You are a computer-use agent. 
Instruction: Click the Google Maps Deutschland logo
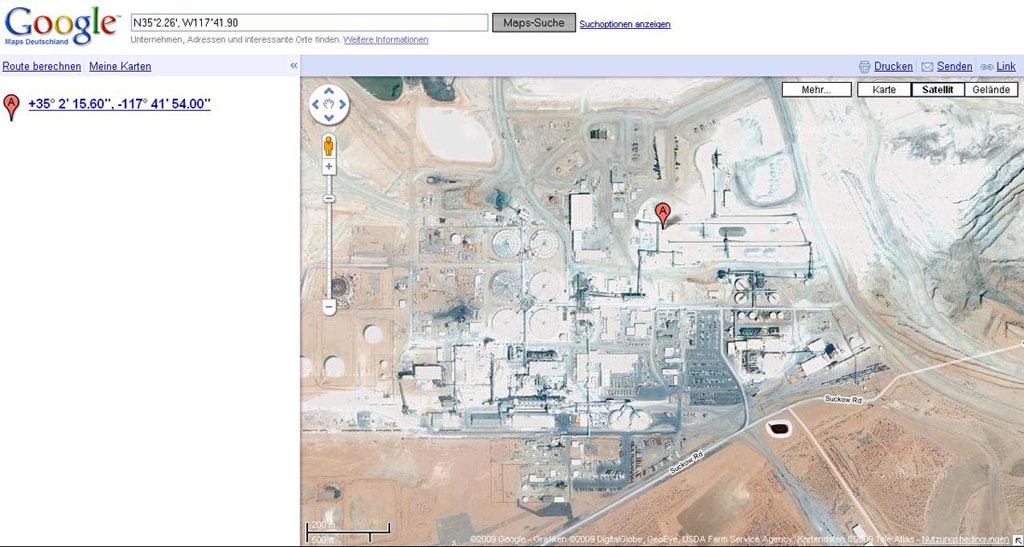pos(60,24)
